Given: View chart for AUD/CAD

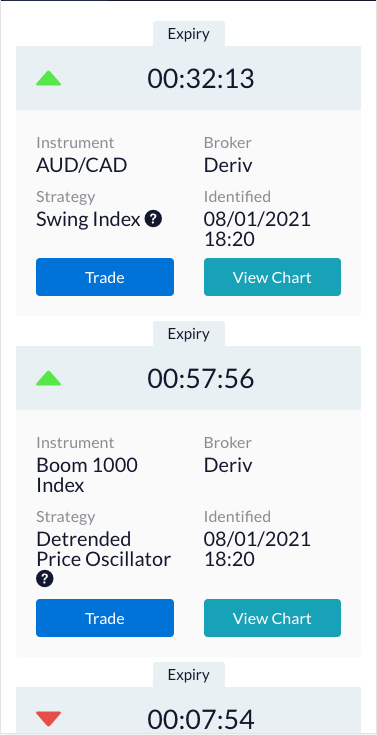Looking at the screenshot, I should [272, 277].
